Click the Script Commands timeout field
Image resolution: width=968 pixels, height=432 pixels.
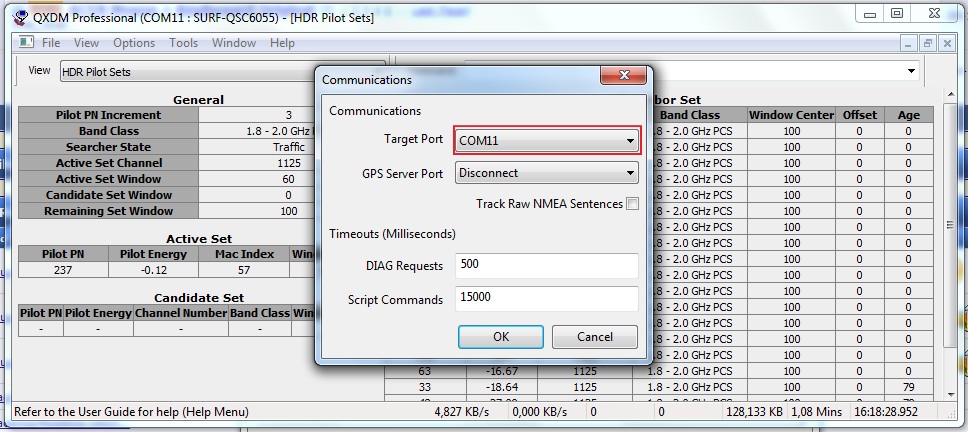point(546,299)
